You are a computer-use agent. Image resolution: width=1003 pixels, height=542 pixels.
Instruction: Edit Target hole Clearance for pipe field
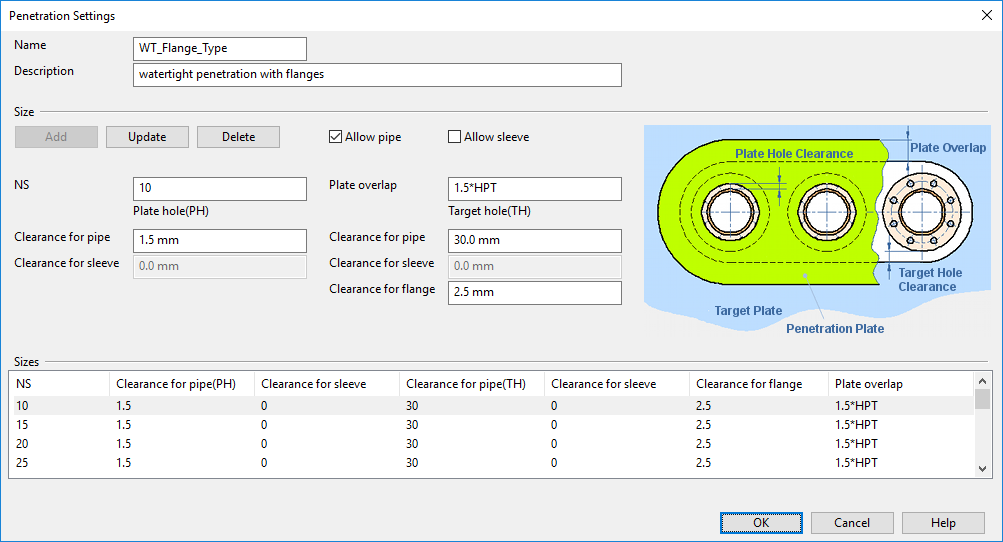click(x=535, y=241)
